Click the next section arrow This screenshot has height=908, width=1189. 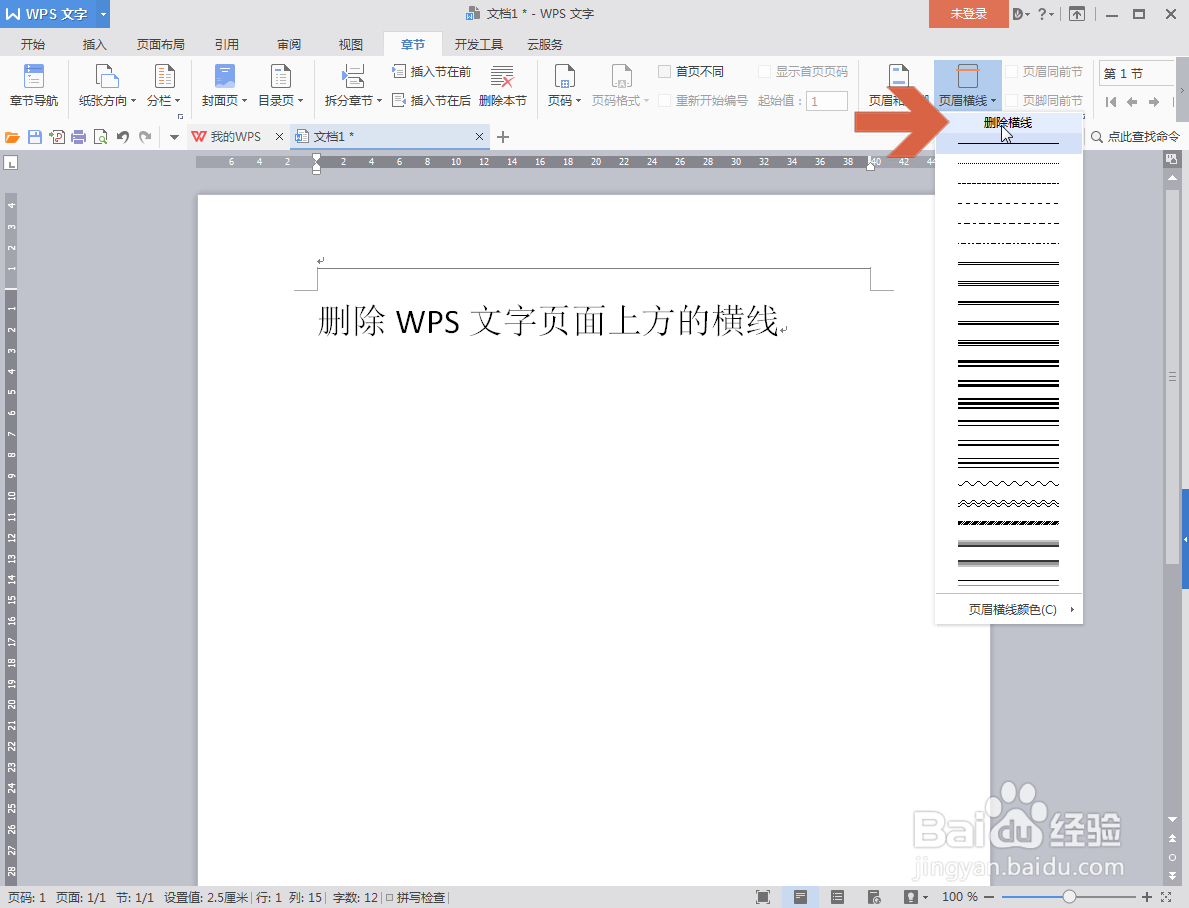(1154, 102)
